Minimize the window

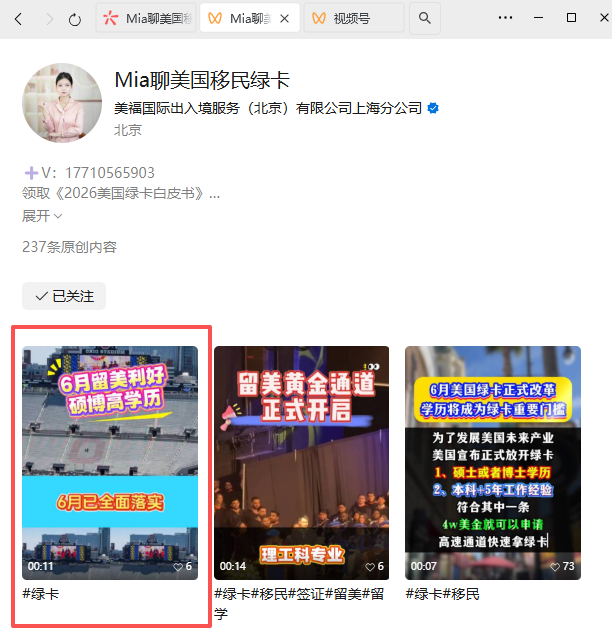(538, 18)
